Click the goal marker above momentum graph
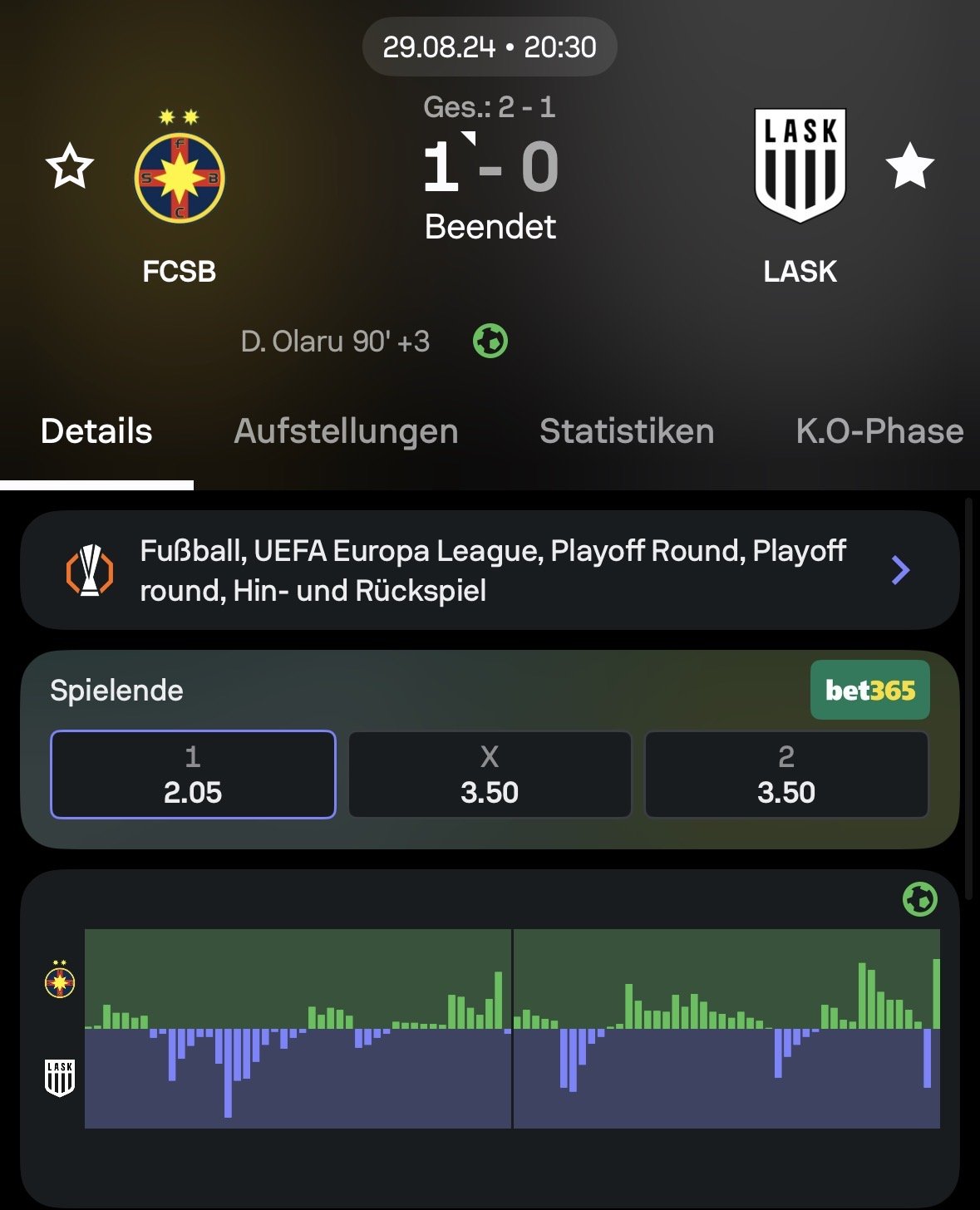Screen dimensions: 980x1210 click(919, 899)
